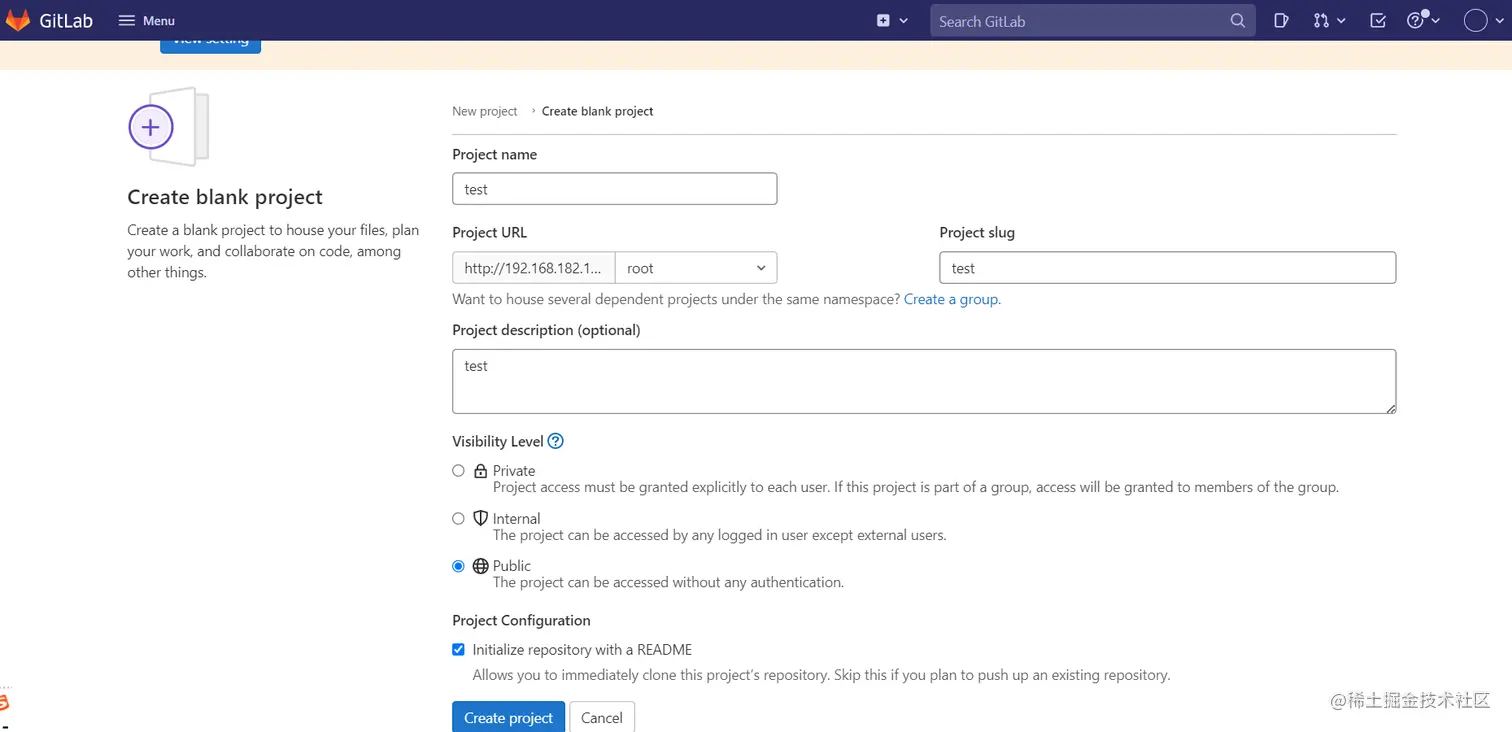Click the New project breadcrumb
The width and height of the screenshot is (1512, 732).
point(485,111)
